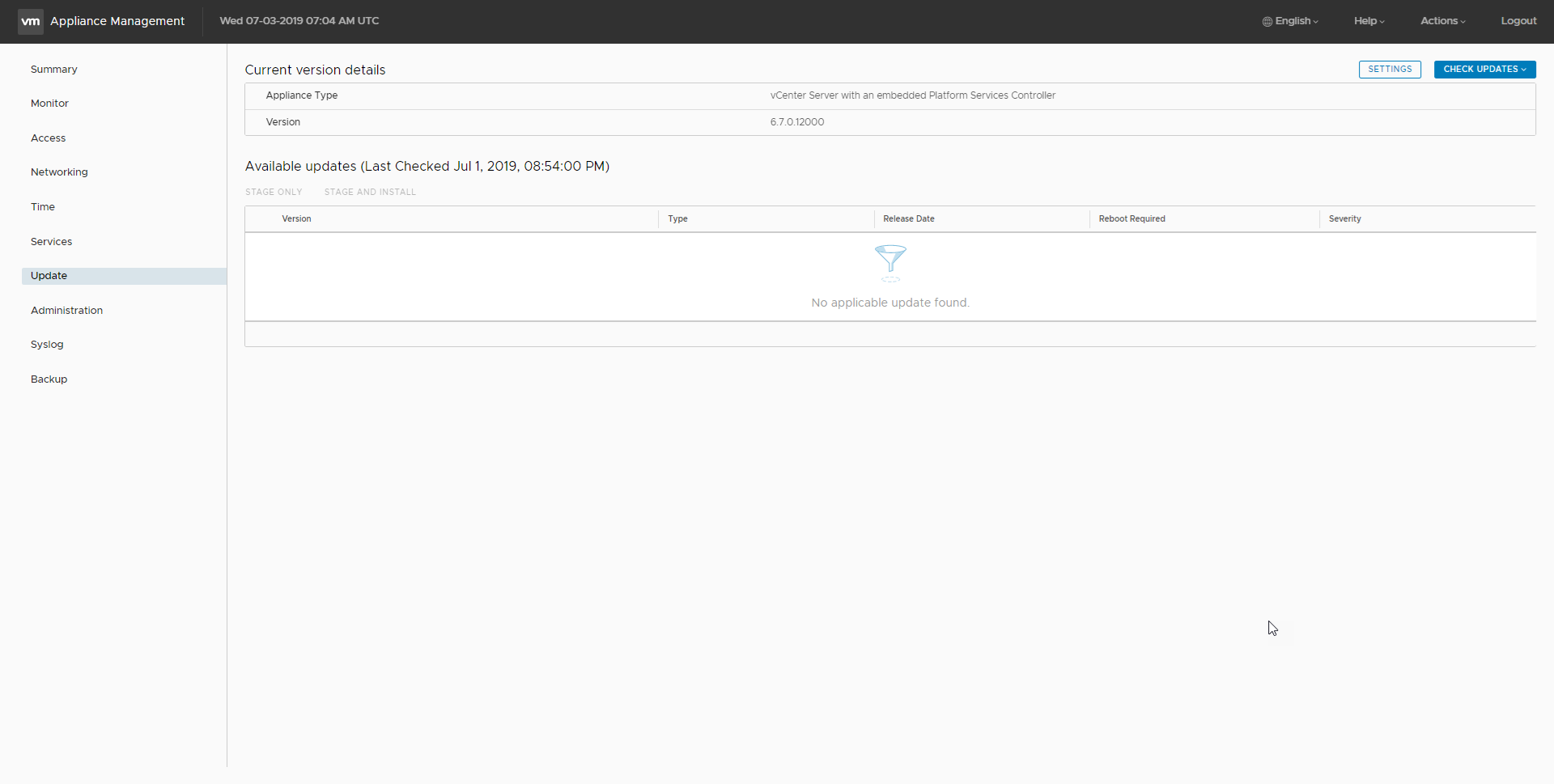Open the Help dropdown menu

click(x=1369, y=21)
